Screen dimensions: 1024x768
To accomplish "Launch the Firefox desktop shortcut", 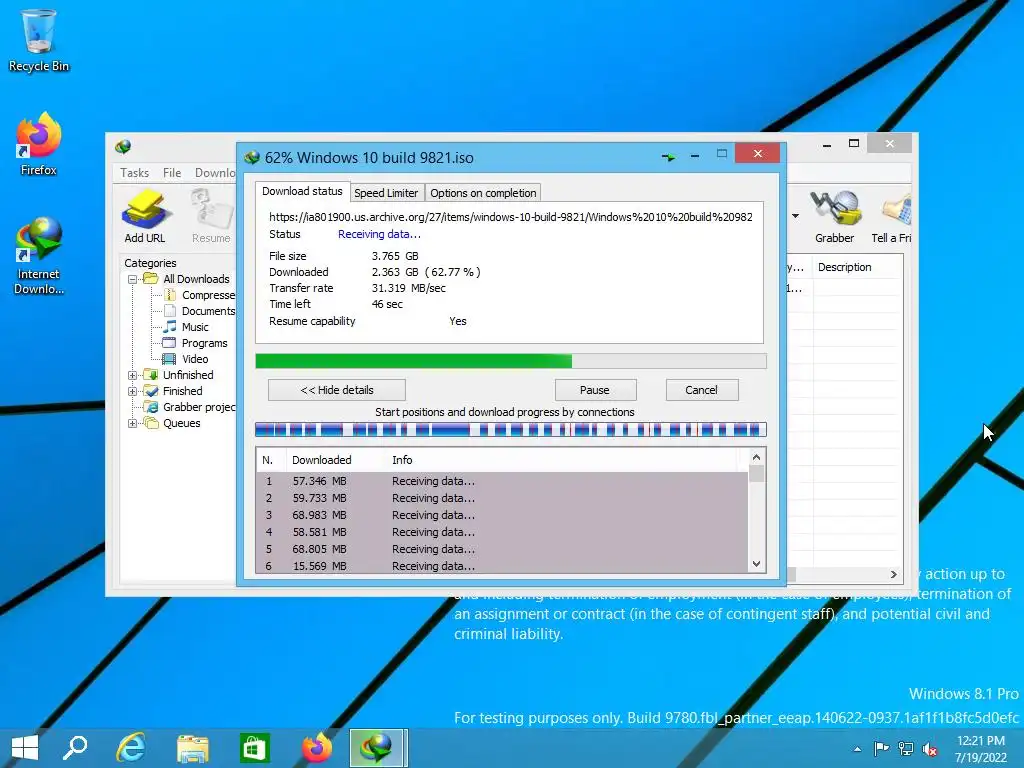I will 39,144.
